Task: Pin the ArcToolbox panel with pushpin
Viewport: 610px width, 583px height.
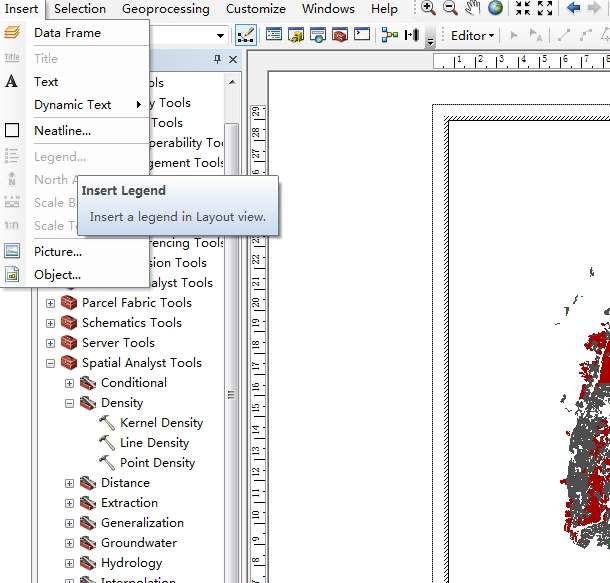Action: pyautogui.click(x=217, y=59)
